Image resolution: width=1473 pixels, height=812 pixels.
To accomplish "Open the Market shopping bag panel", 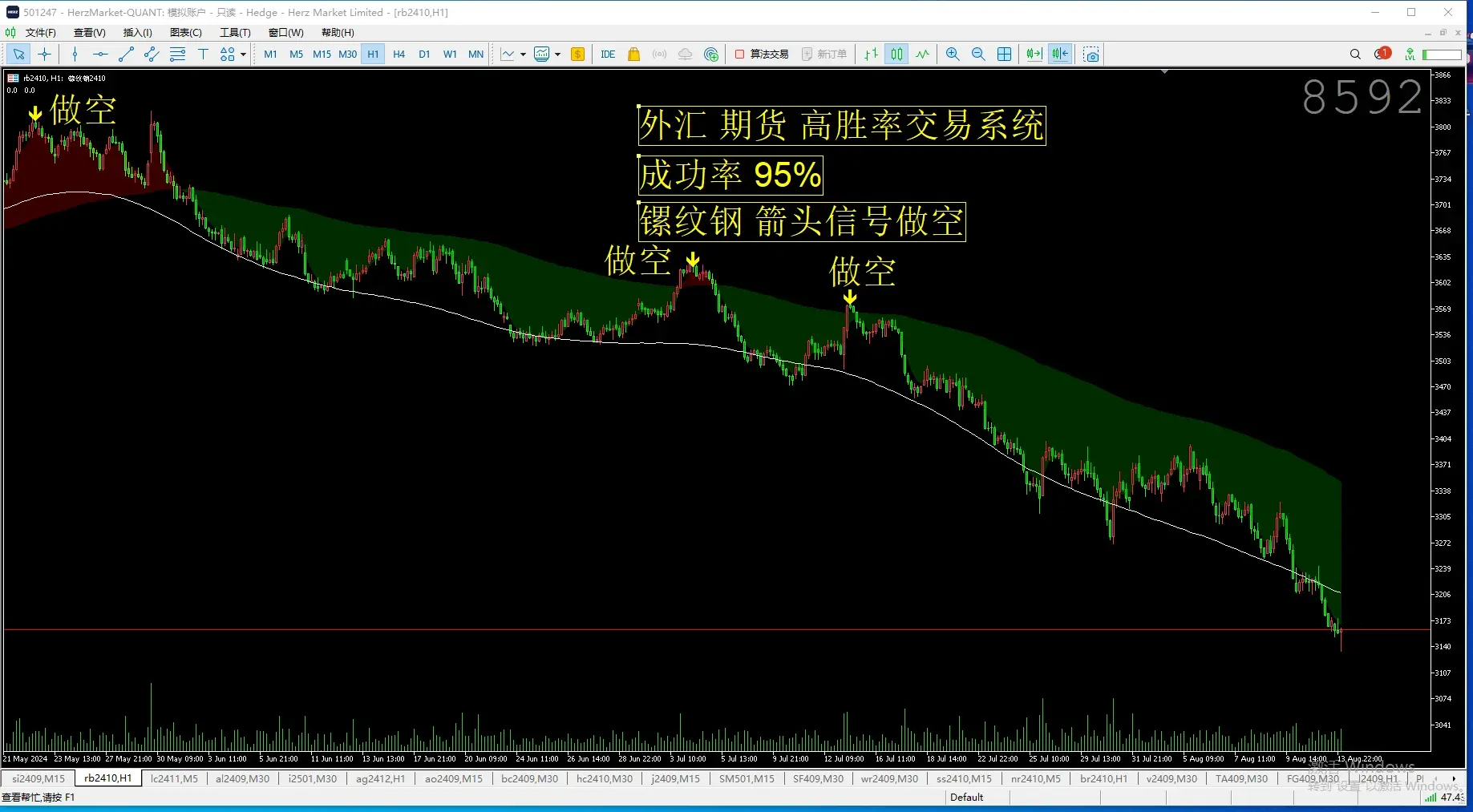I will pos(633,54).
